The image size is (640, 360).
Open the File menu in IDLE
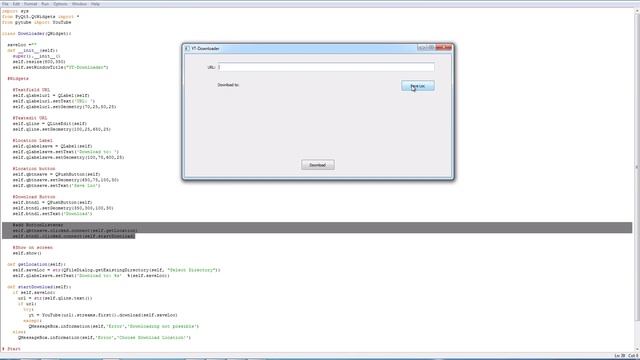point(5,4)
